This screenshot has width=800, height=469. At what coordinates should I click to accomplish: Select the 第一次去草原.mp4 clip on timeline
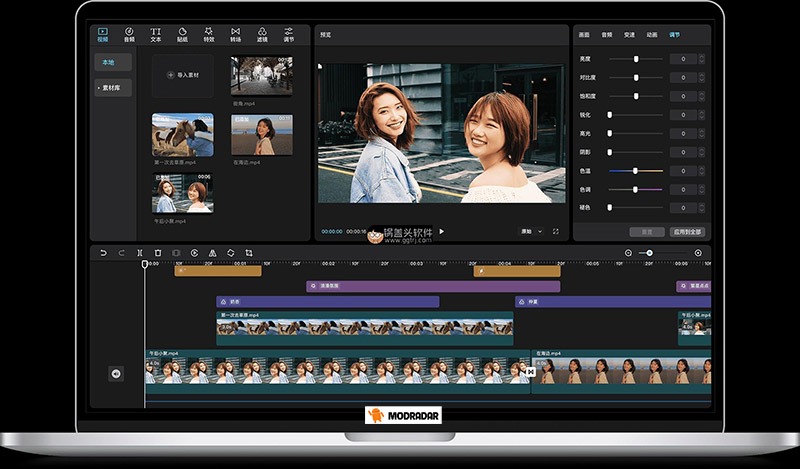tap(365, 328)
